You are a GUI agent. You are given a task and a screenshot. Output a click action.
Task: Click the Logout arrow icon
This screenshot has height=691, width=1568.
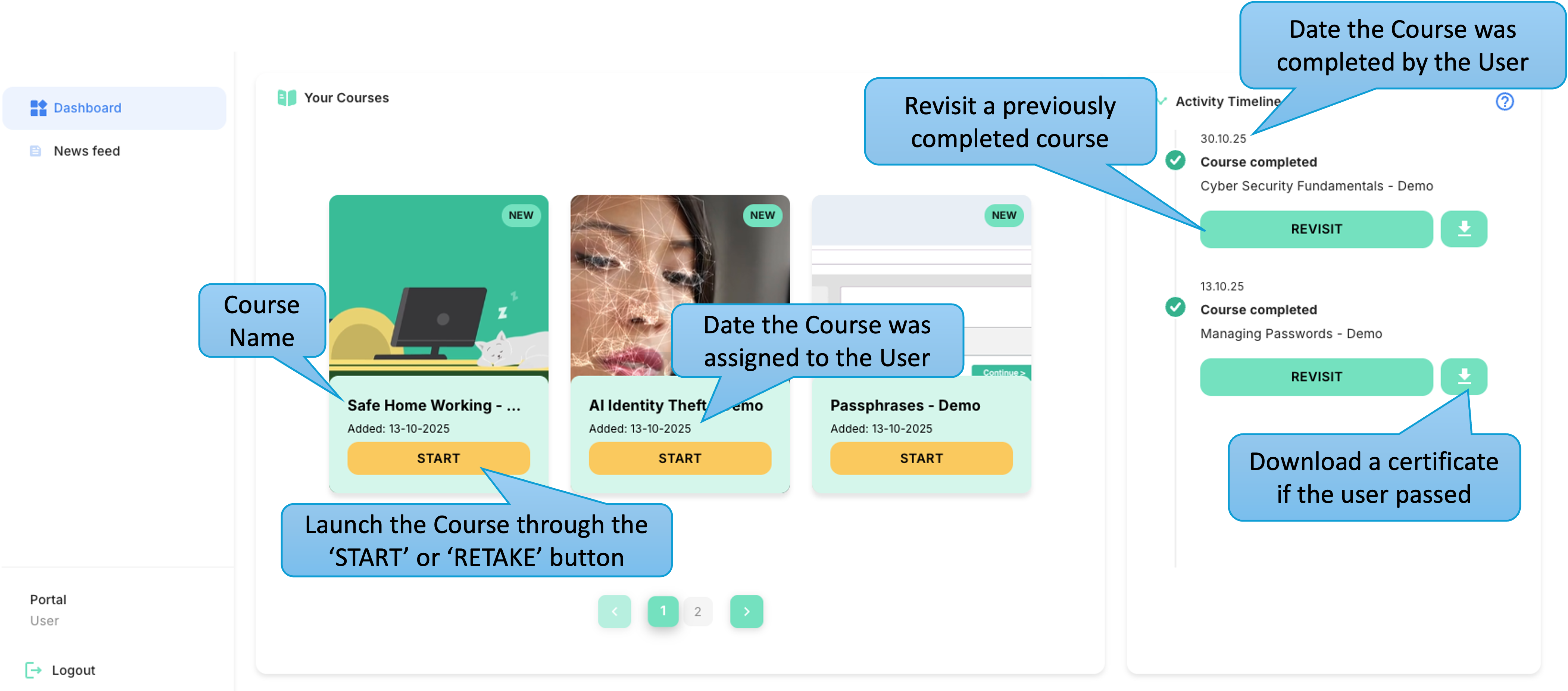click(34, 670)
